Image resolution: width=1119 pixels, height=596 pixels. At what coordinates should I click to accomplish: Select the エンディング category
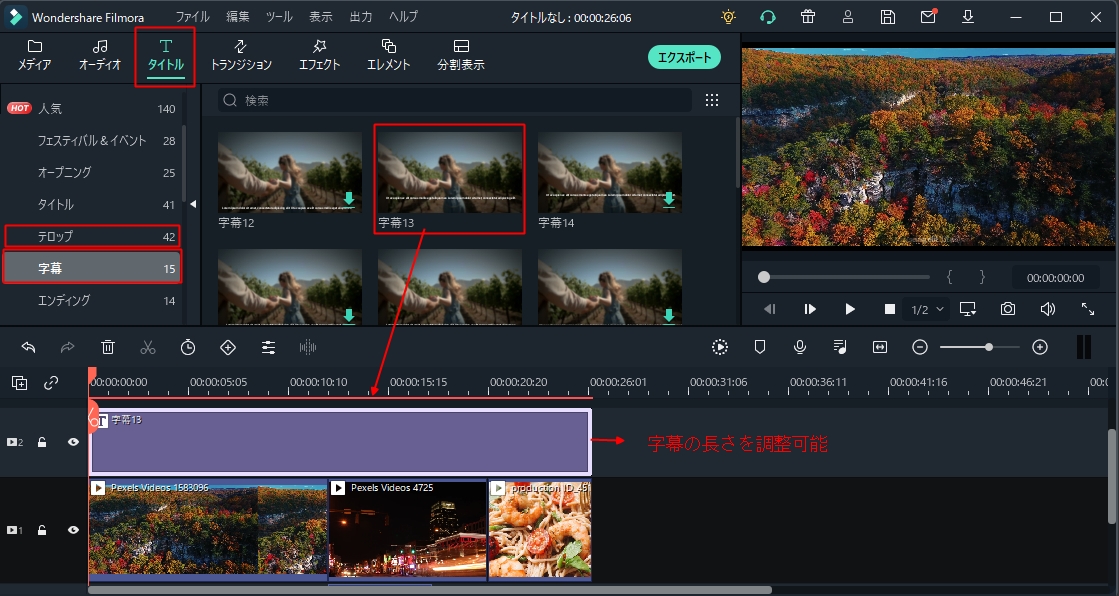[91, 300]
